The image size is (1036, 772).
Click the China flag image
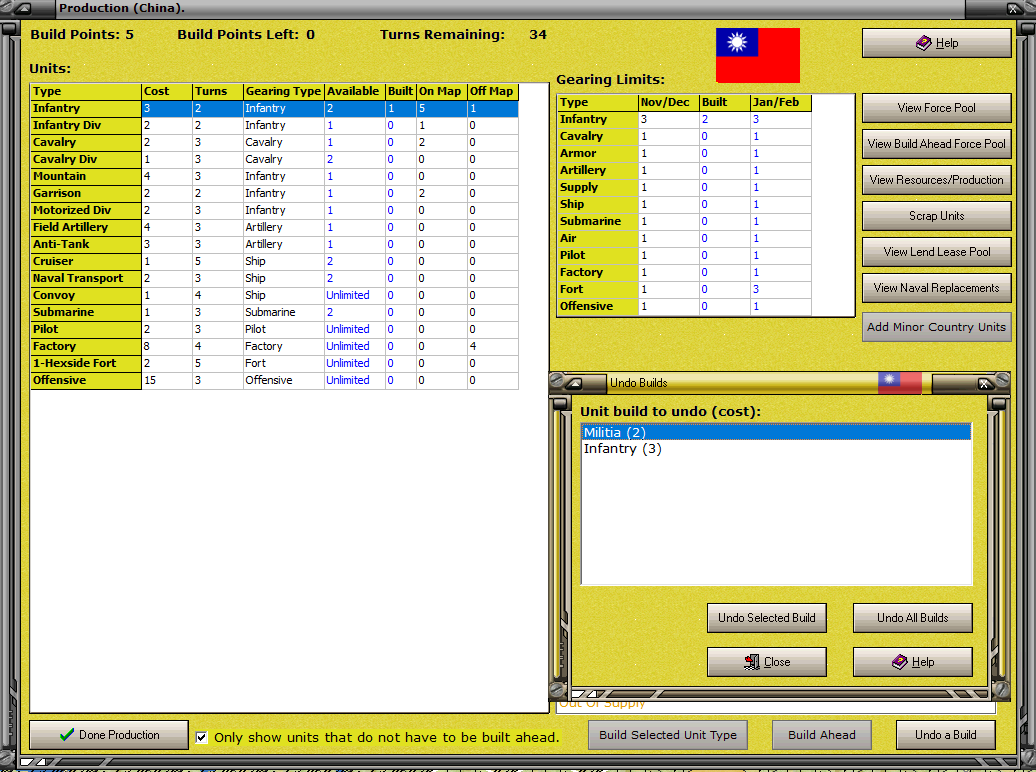tap(758, 55)
